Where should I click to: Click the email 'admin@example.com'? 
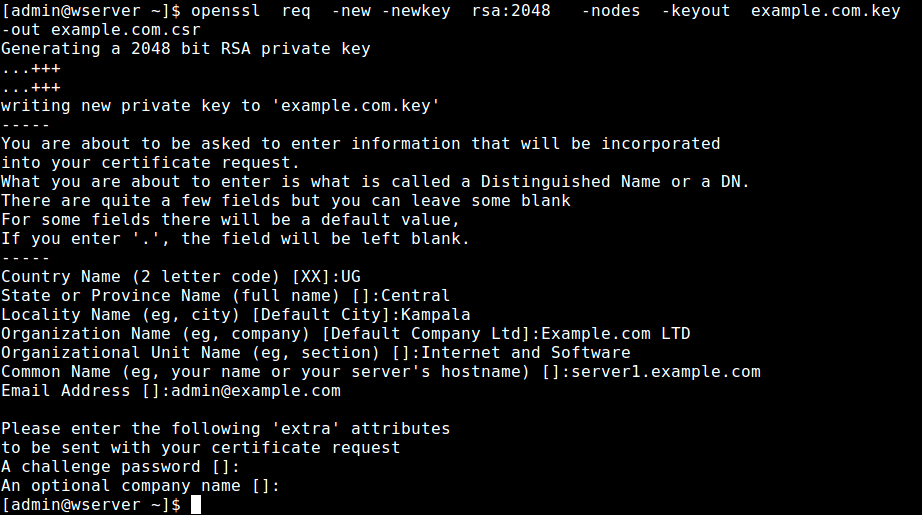point(255,390)
